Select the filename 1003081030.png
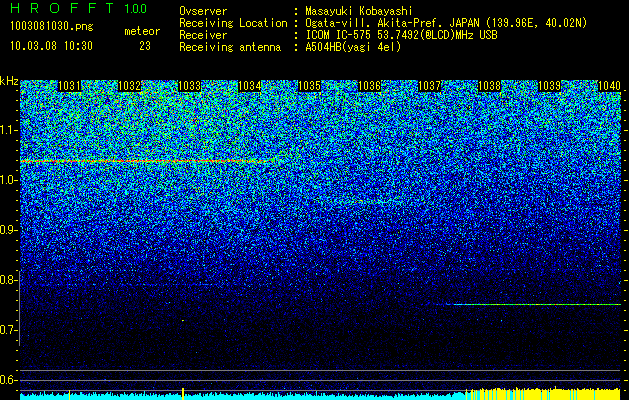Image resolution: width=629 pixels, height=400 pixels. [52, 26]
